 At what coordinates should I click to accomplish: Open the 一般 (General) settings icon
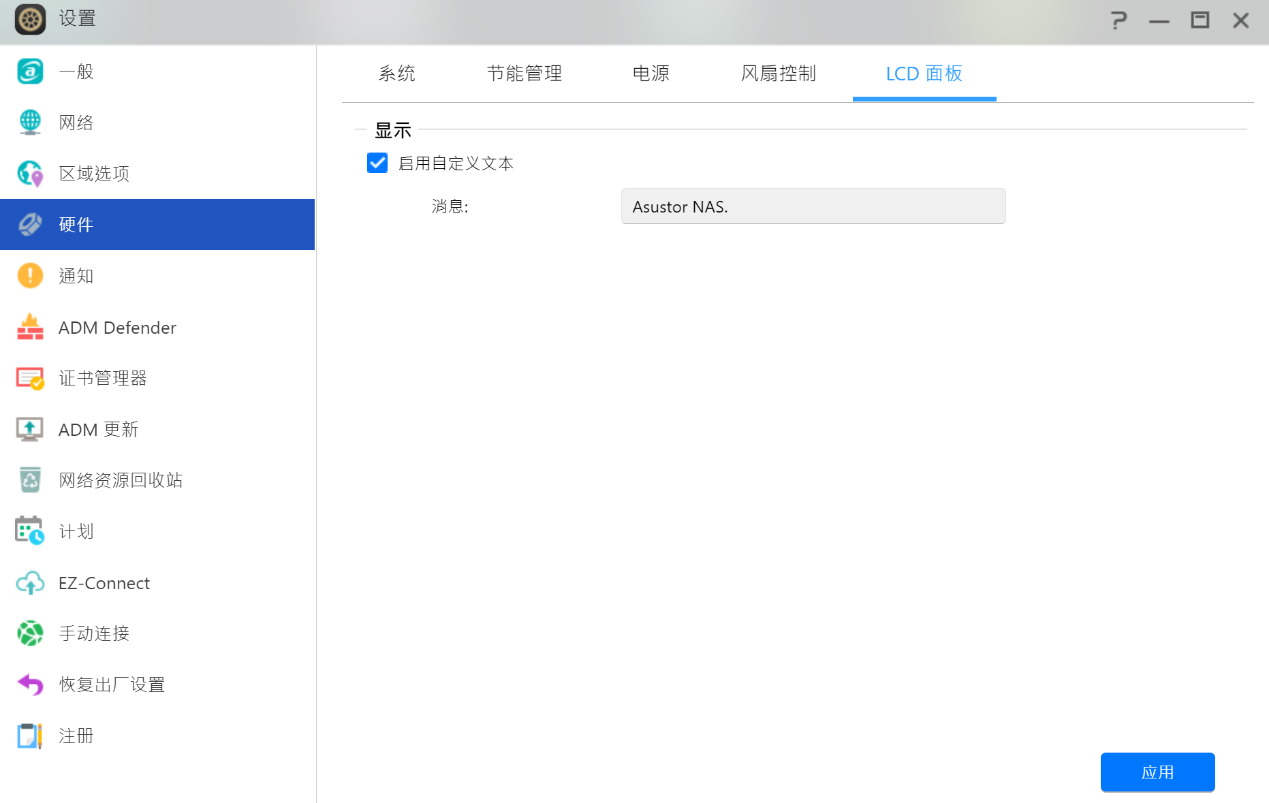[30, 72]
